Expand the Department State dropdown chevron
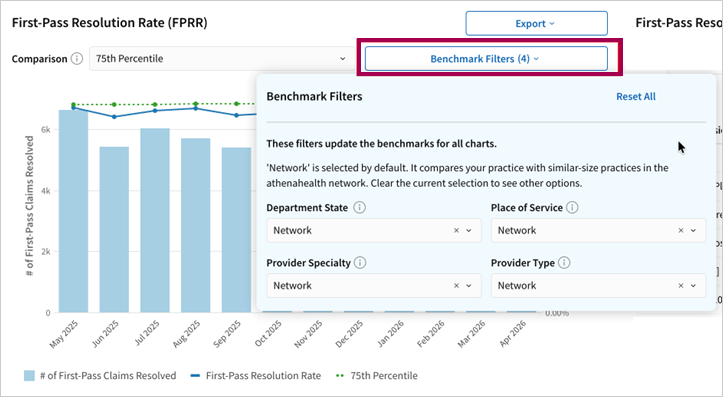The height and width of the screenshot is (397, 723). 469,231
